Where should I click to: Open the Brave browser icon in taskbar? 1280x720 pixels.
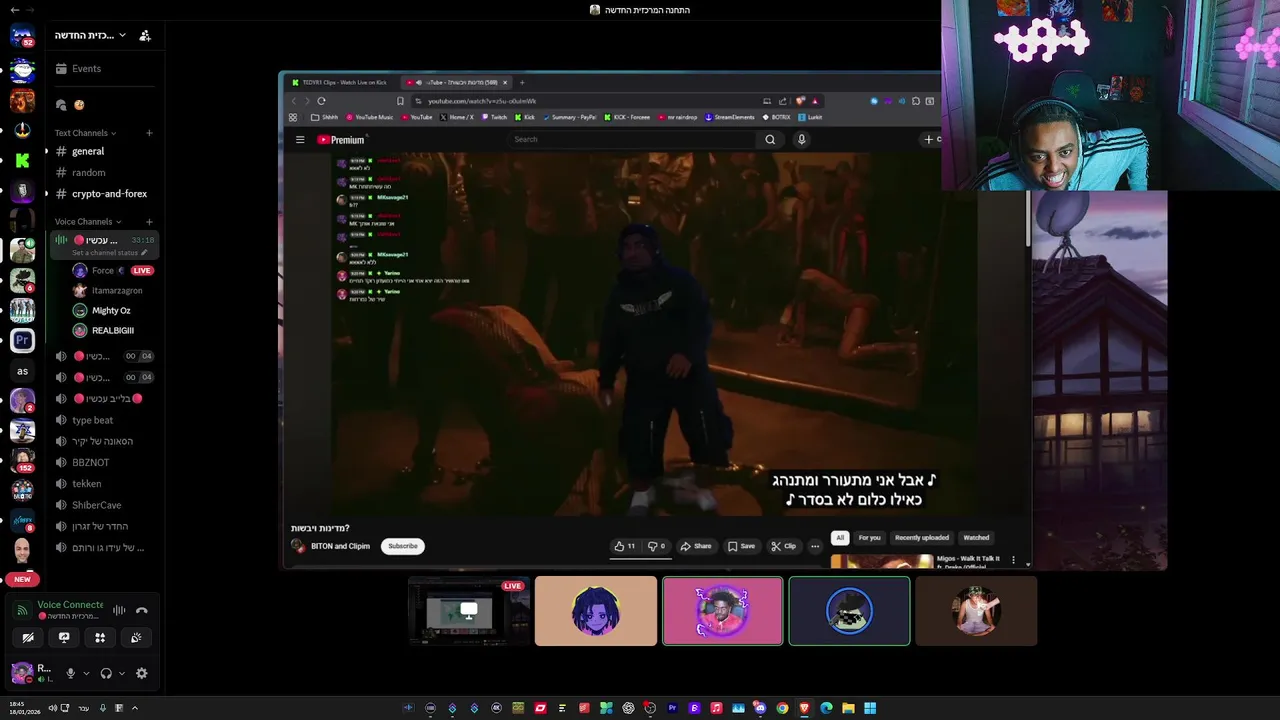point(804,708)
